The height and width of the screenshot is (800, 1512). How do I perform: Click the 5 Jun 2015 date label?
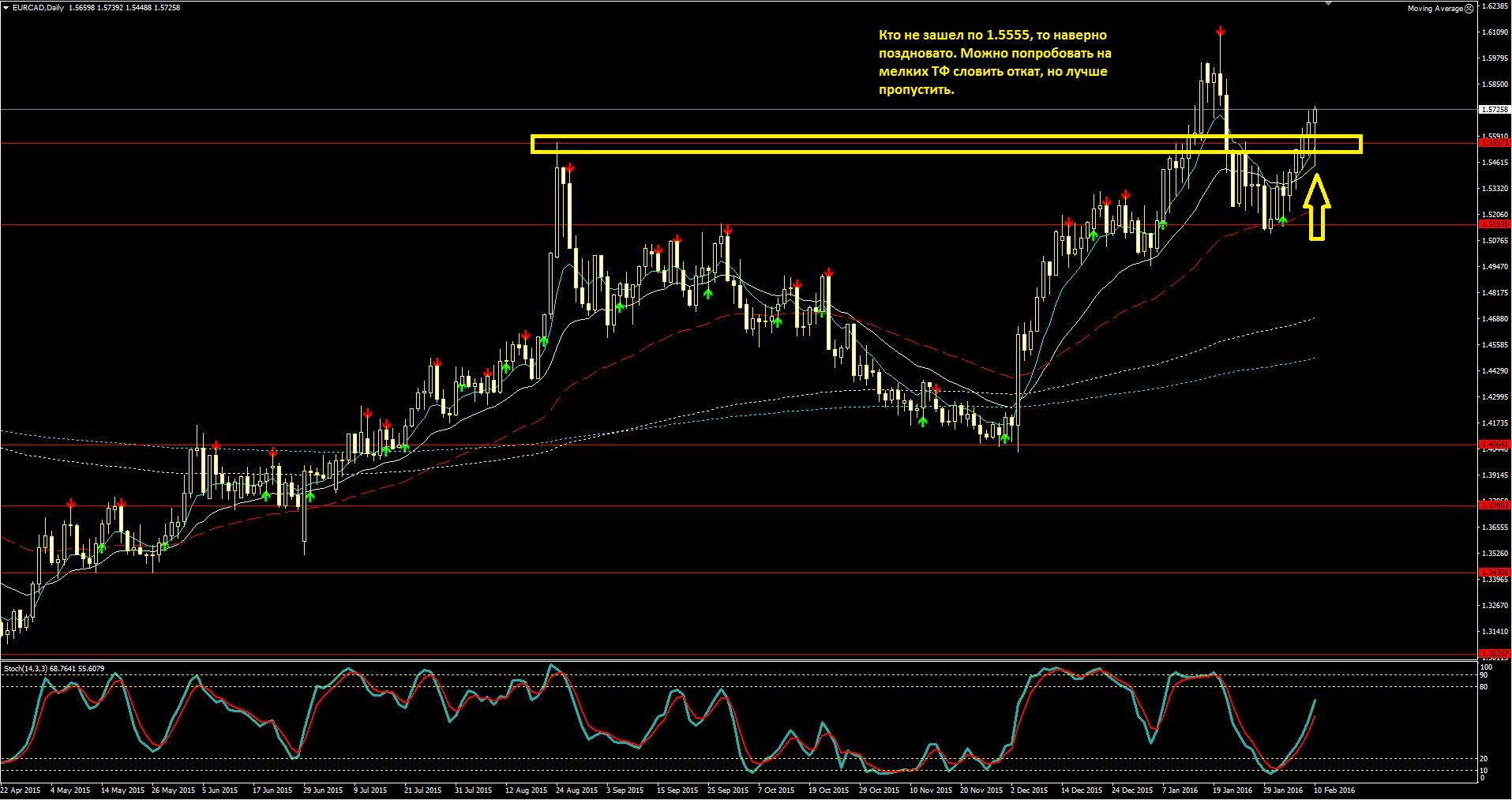pyautogui.click(x=220, y=790)
